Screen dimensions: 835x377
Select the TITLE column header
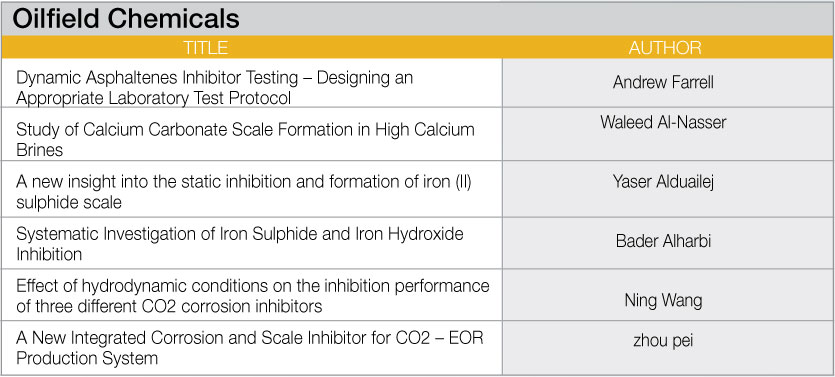click(x=206, y=48)
